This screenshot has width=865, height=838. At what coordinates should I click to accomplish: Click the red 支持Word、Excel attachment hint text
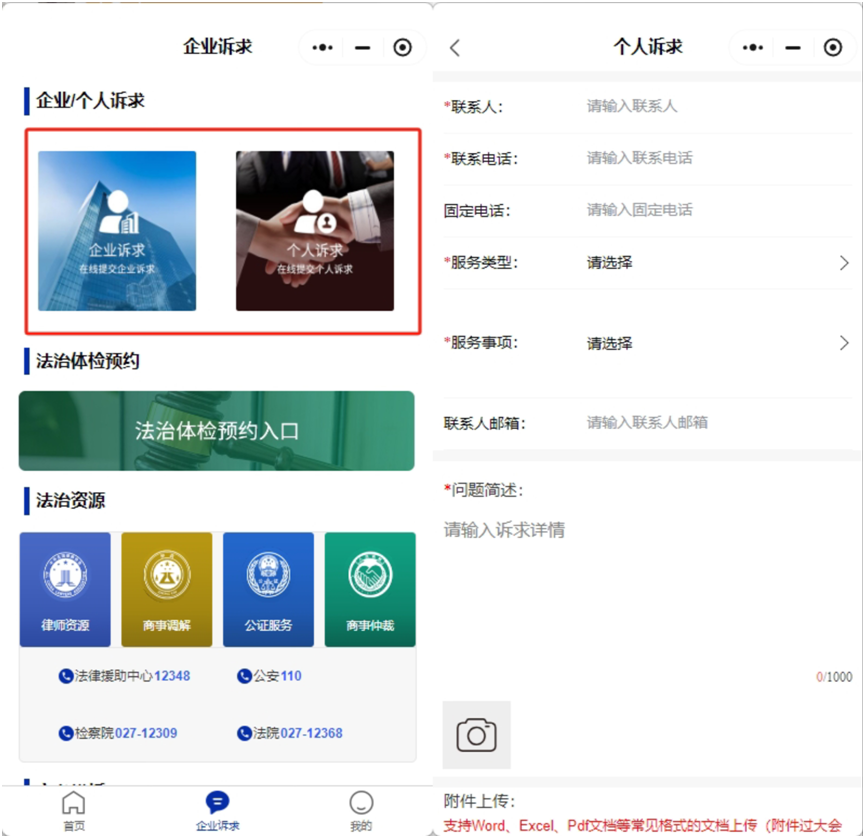[x=643, y=826]
